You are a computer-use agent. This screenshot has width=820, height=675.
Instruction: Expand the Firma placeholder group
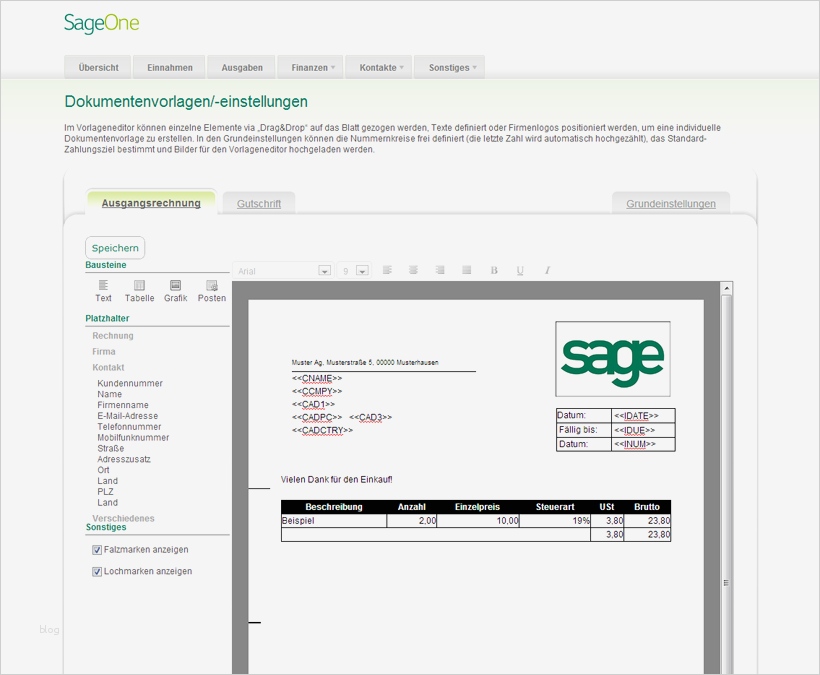104,351
